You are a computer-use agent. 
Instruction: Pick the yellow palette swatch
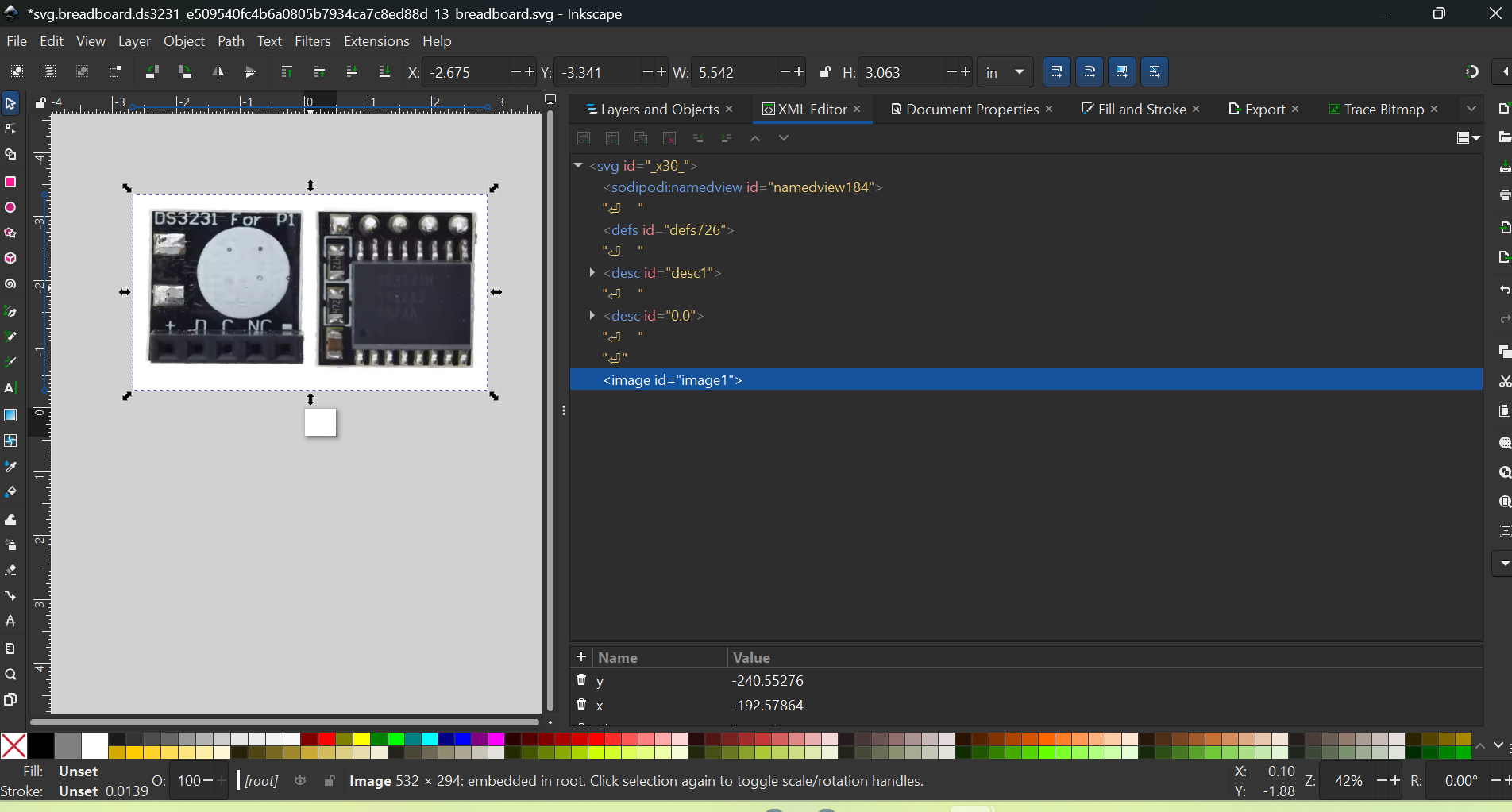coord(361,739)
